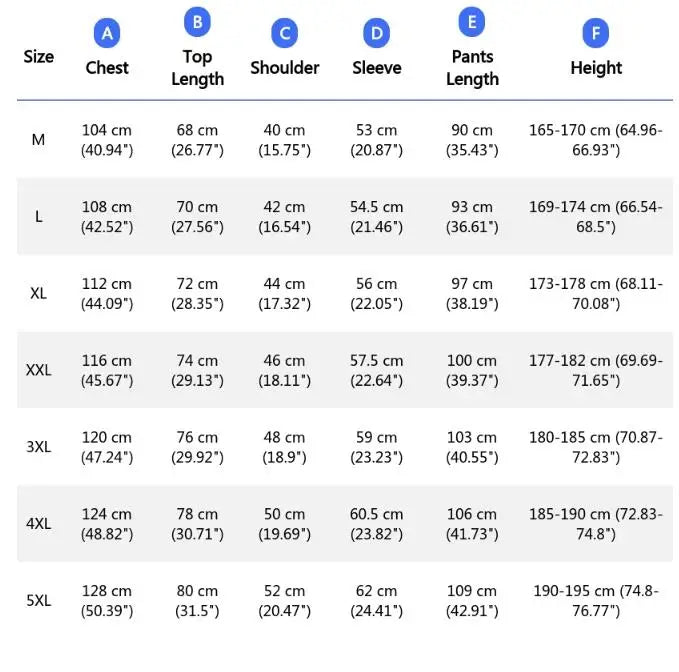Select the XXL size row label

click(39, 370)
